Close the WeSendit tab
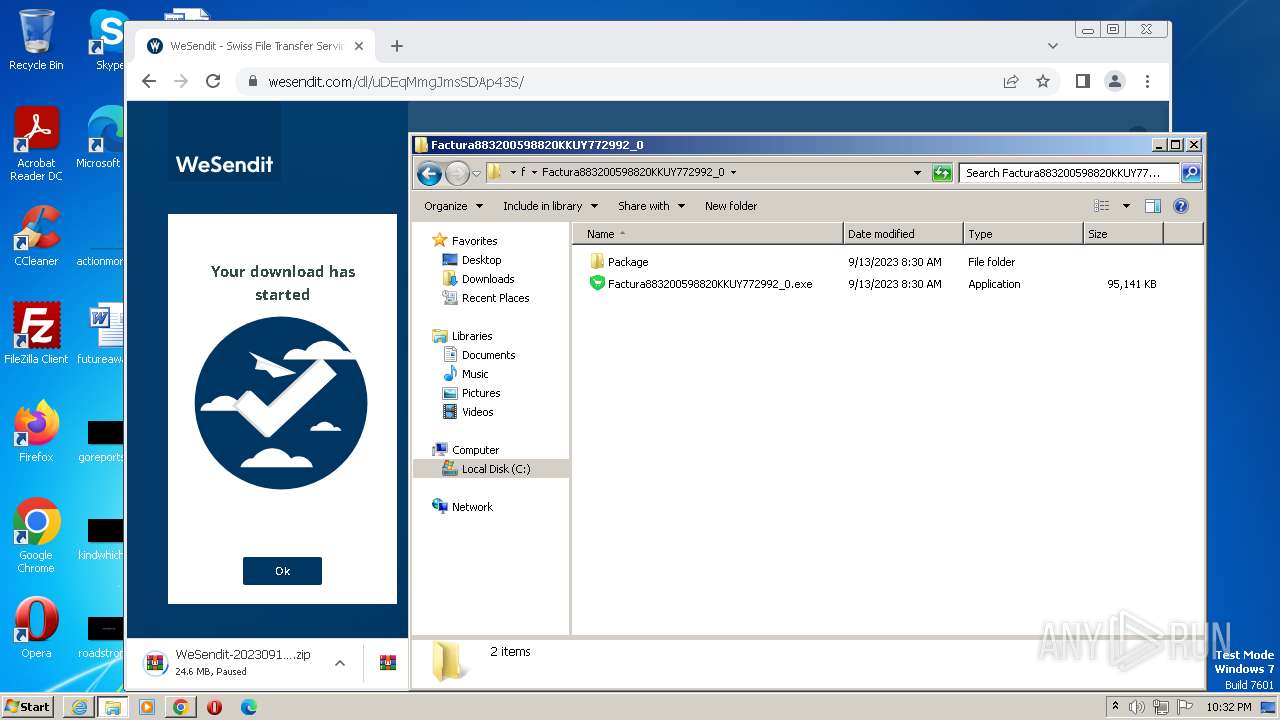Viewport: 1280px width, 720px height. (359, 46)
